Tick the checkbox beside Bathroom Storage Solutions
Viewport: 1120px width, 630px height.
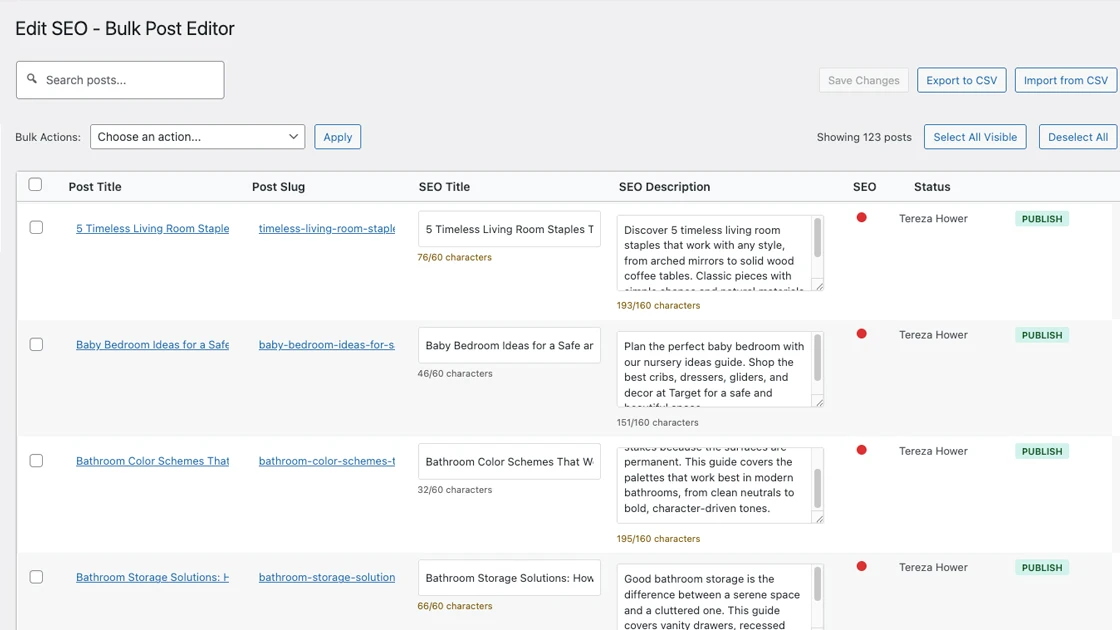tap(36, 576)
